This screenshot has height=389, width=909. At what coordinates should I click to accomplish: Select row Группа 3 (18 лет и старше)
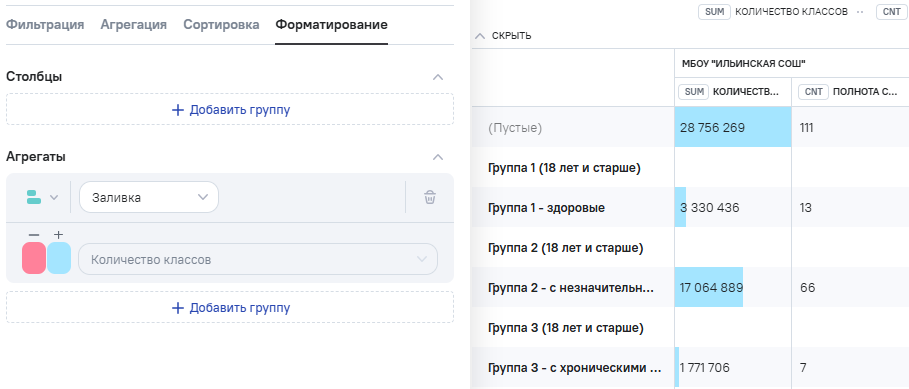coord(566,328)
